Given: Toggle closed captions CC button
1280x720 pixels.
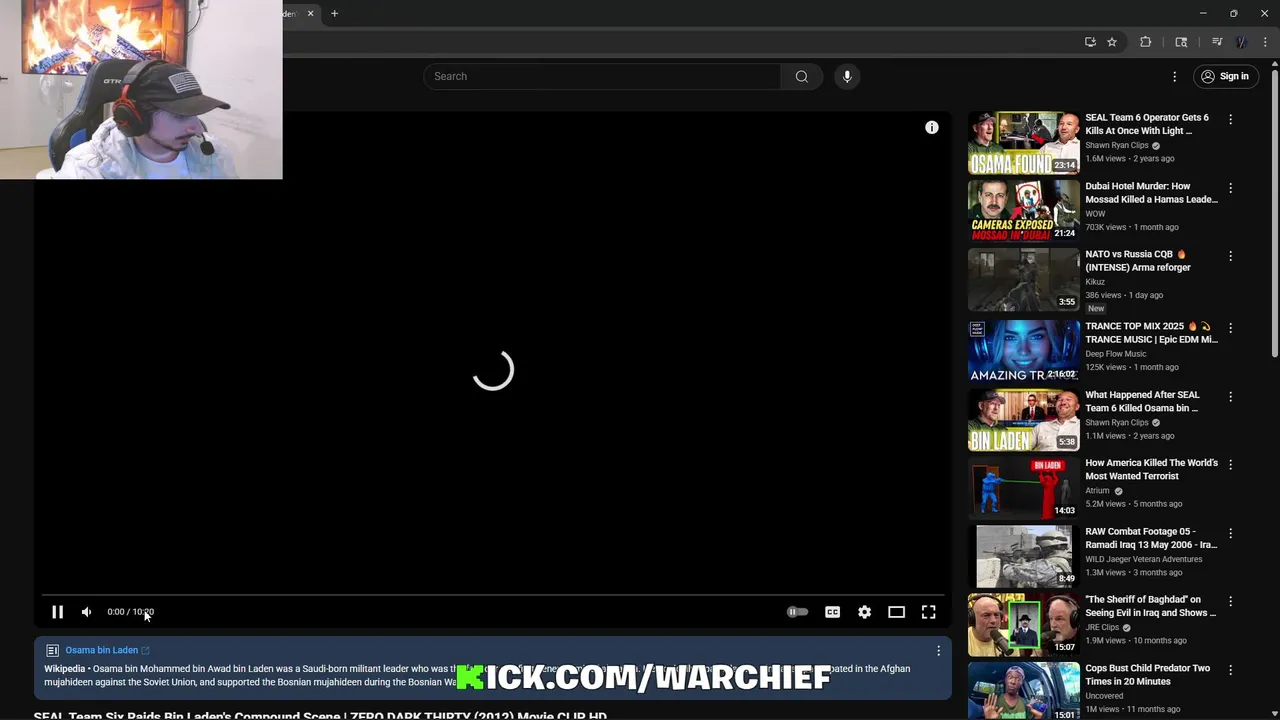Looking at the screenshot, I should pyautogui.click(x=832, y=612).
